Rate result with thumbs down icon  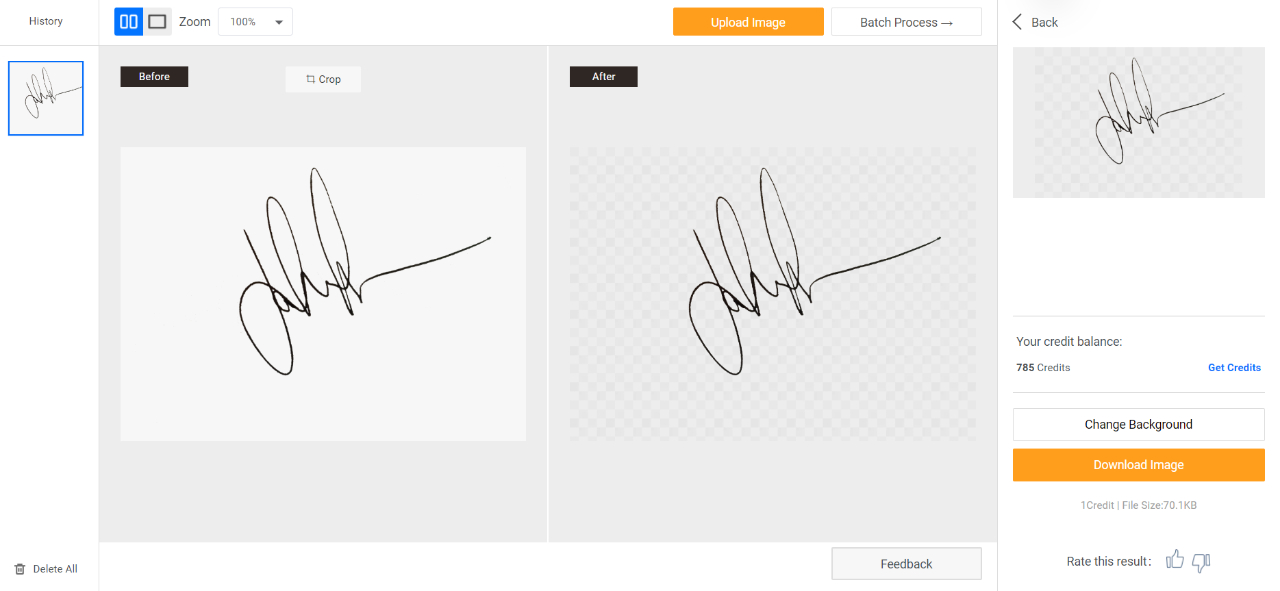(x=1202, y=562)
